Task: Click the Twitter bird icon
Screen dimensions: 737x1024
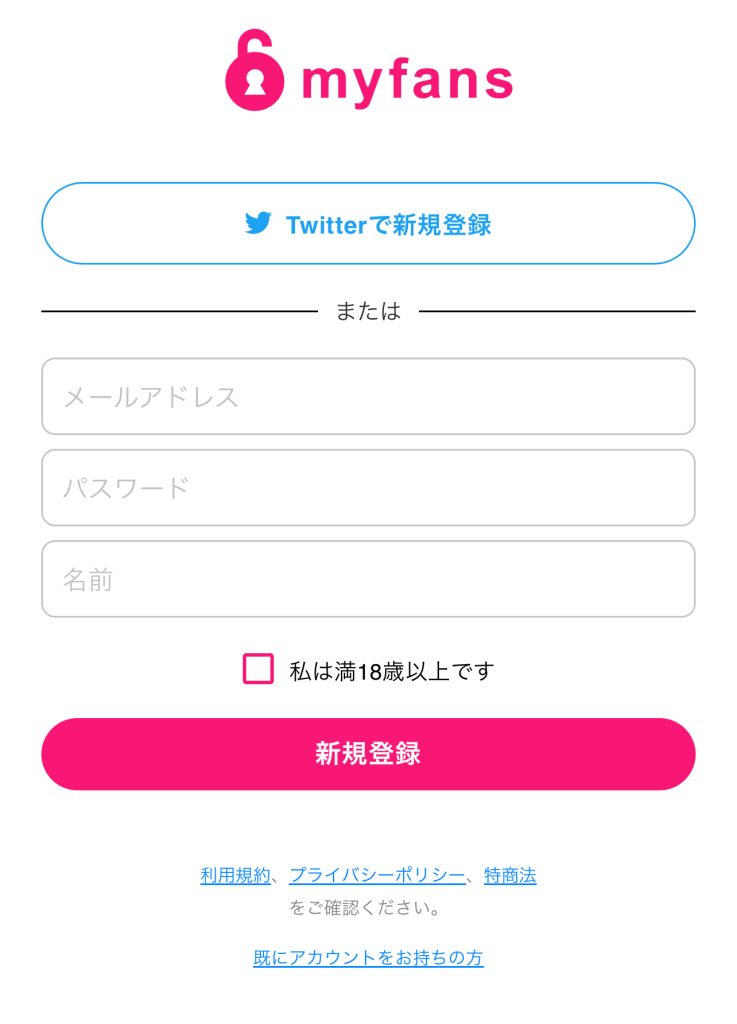Action: tap(258, 223)
